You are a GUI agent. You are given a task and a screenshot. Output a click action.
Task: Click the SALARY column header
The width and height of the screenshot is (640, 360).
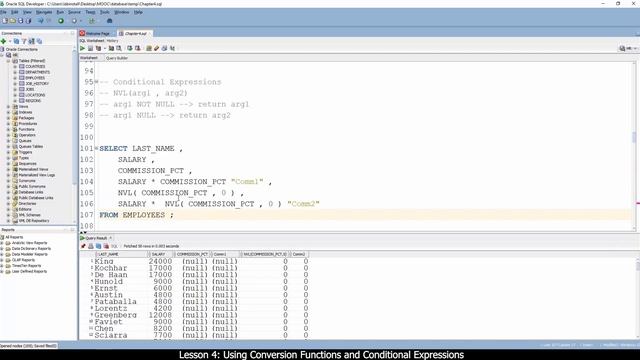tap(160, 254)
